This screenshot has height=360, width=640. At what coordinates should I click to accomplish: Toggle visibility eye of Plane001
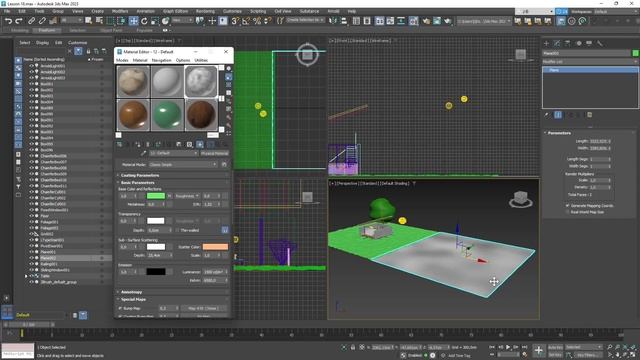click(x=31, y=252)
